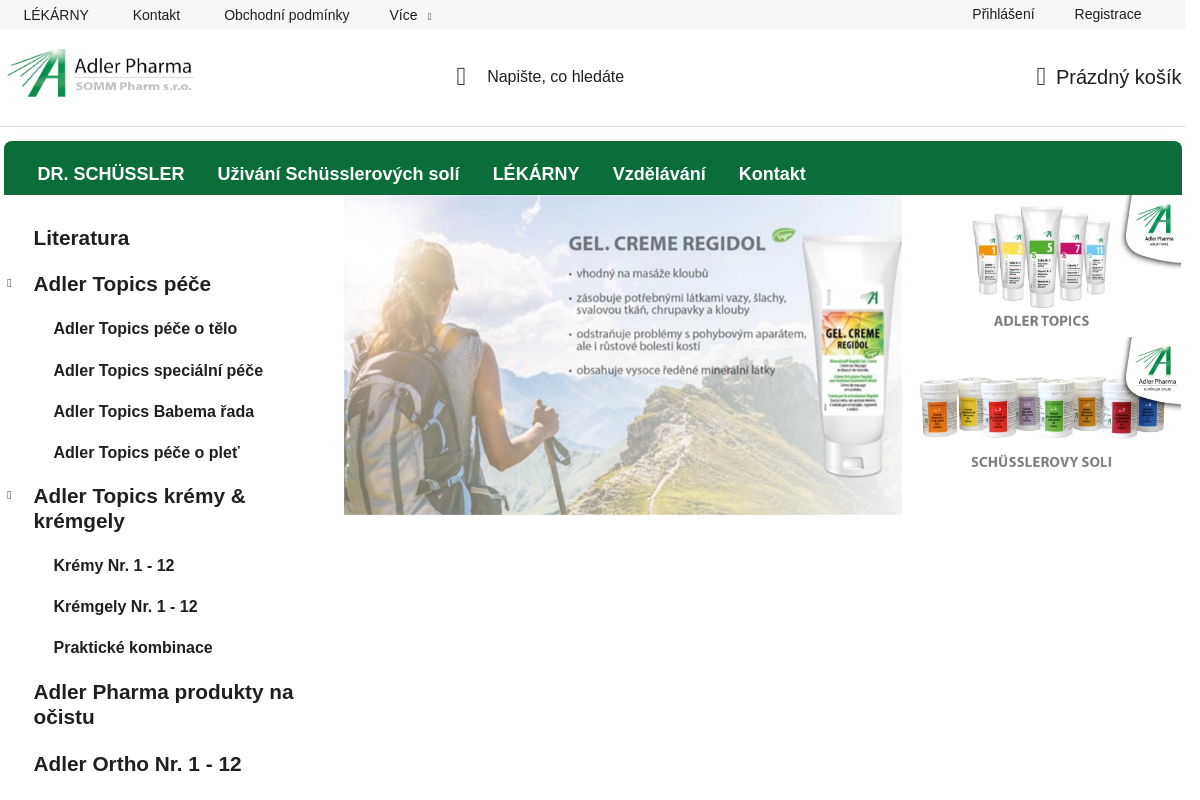The height and width of the screenshot is (800, 1200).
Task: Collapse the Adler Topics péče category arrow
Action: coord(10,283)
